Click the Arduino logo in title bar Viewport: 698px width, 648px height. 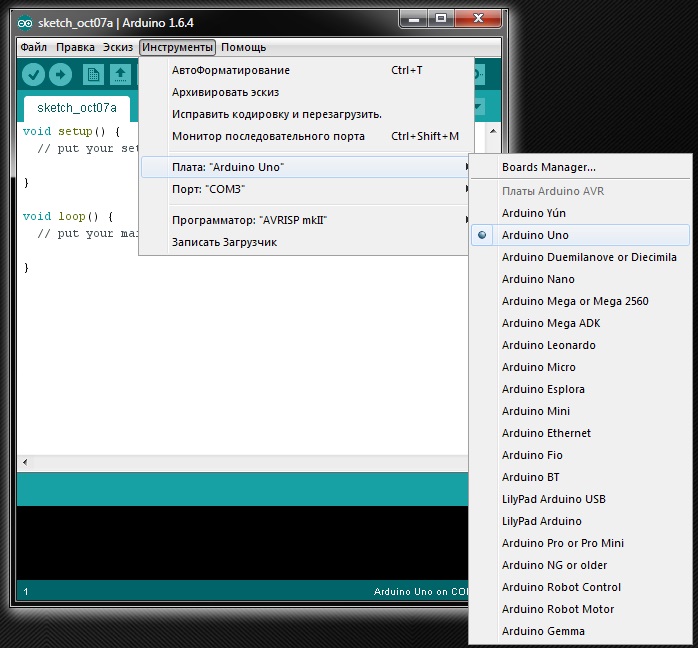pos(25,23)
